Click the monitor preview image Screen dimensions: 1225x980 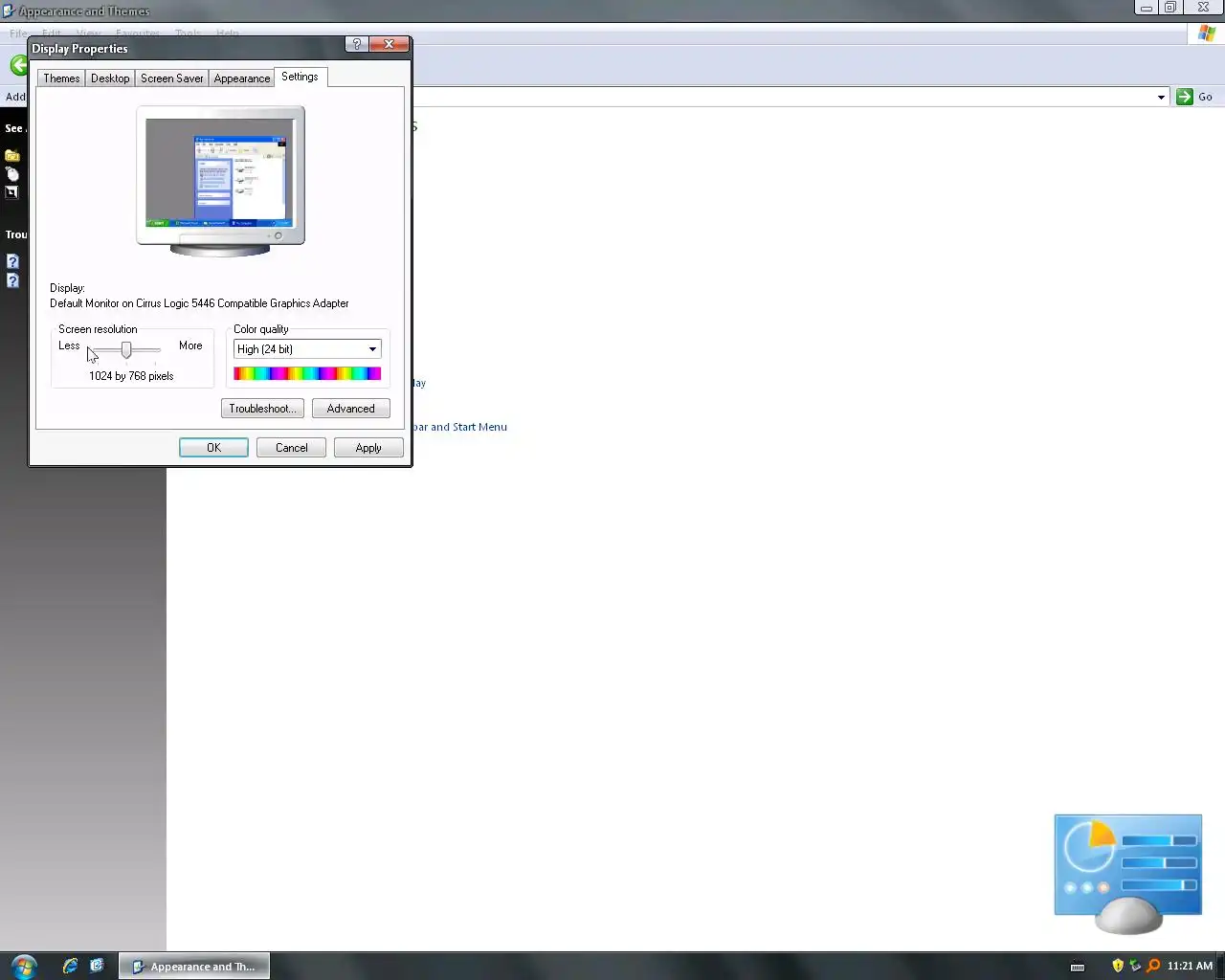[220, 182]
